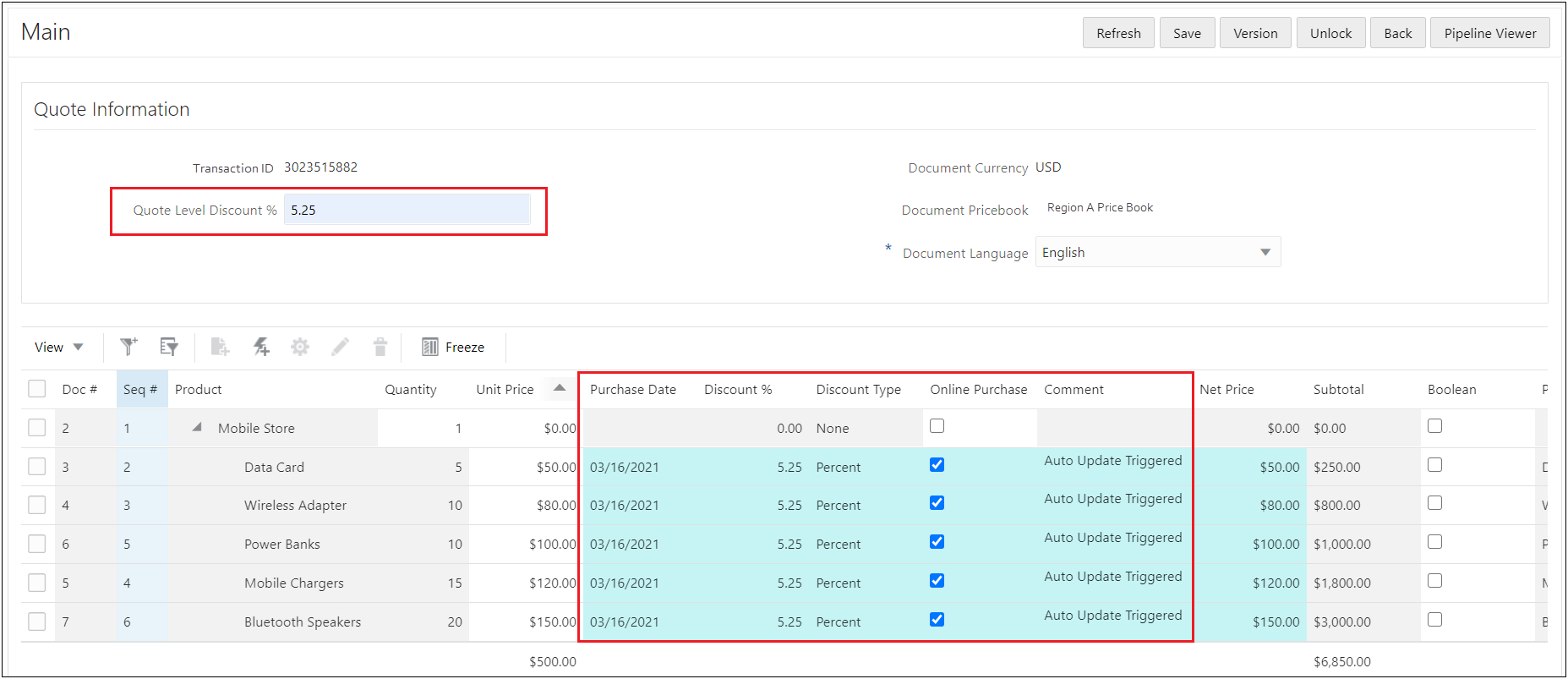The height and width of the screenshot is (679, 1568).
Task: Collapse the Mobile Store tree row
Action: pyautogui.click(x=197, y=428)
